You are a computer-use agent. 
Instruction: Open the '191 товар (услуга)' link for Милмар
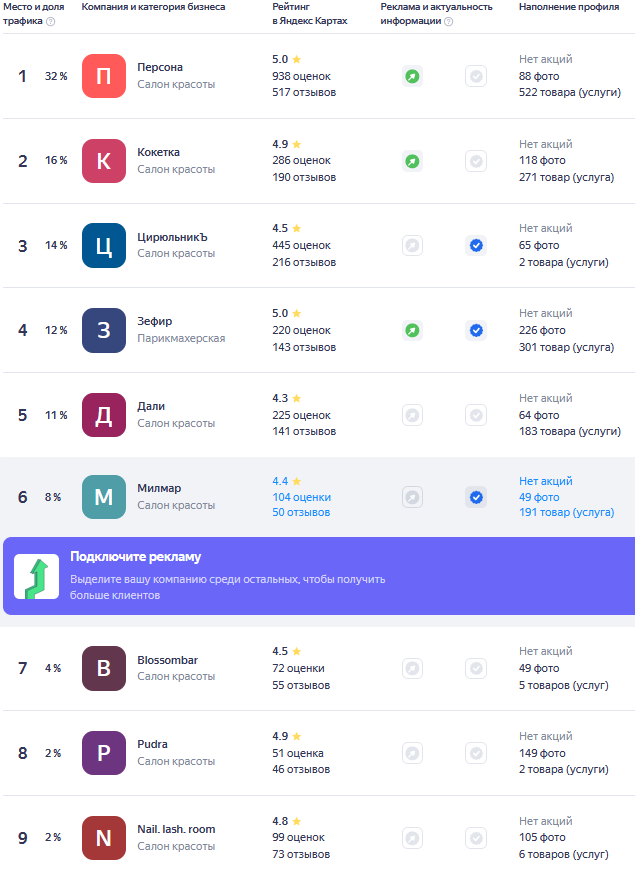point(566,512)
